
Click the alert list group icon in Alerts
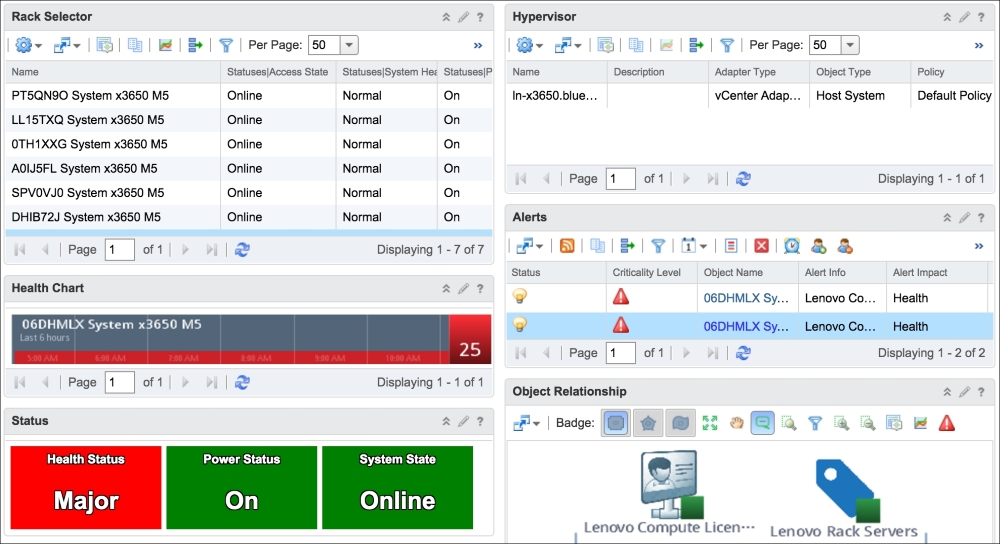[731, 246]
